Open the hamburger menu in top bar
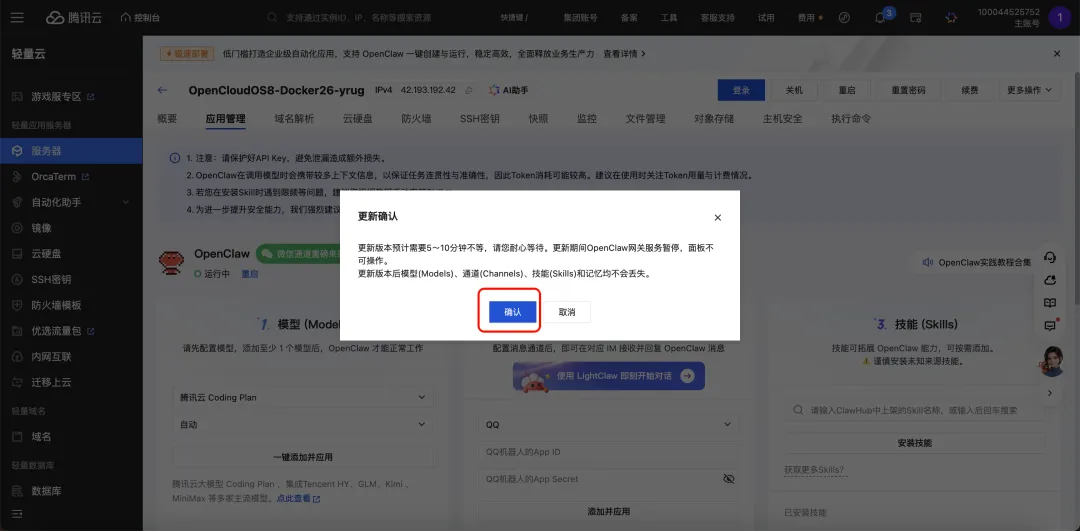1080x531 pixels. point(17,17)
